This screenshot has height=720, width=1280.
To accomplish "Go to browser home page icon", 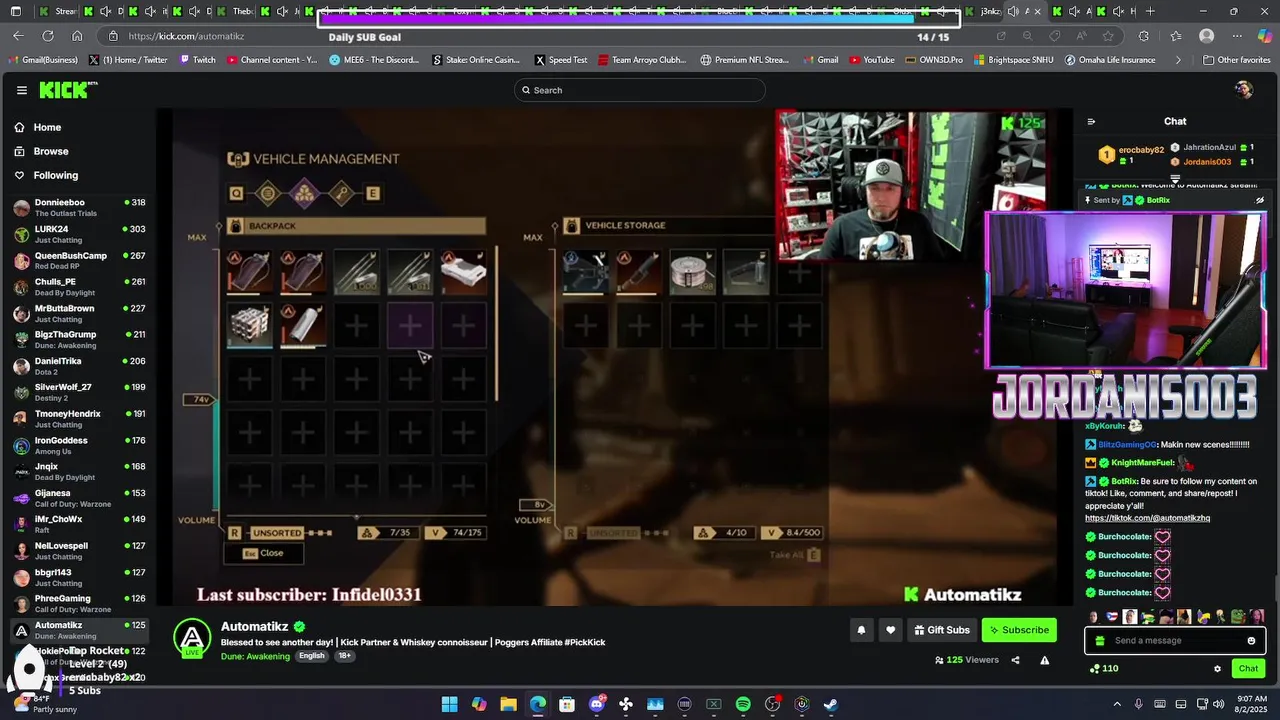I will click(75, 36).
